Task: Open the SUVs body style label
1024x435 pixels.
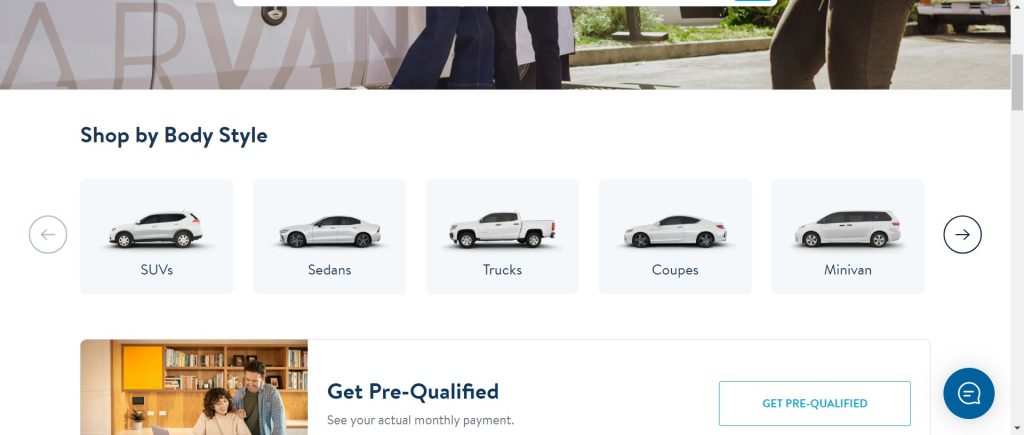Action: (157, 270)
